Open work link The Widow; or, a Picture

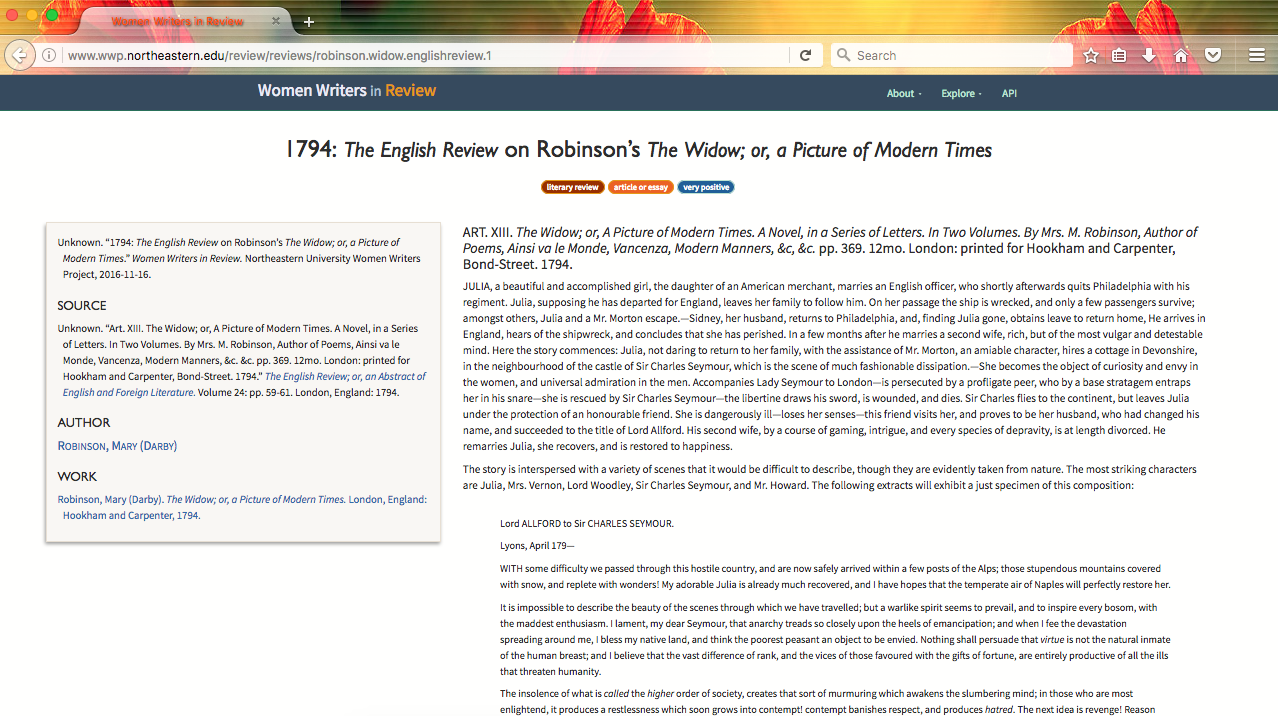[243, 507]
